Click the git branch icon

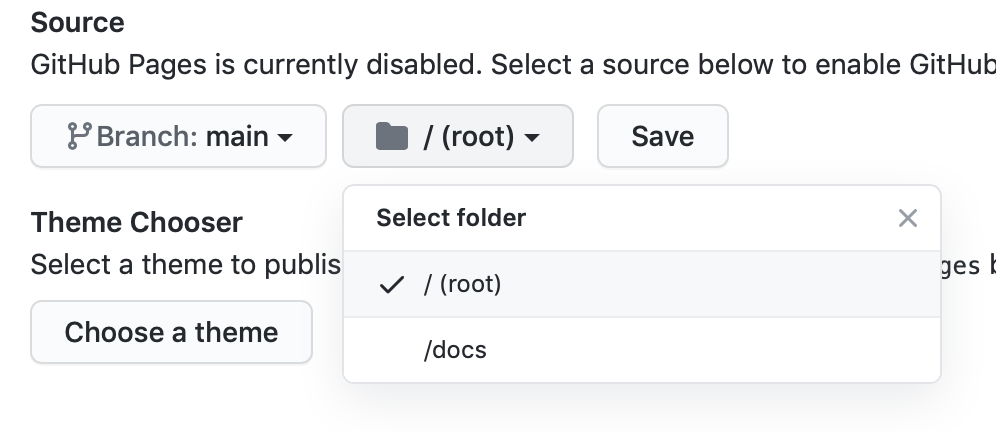tap(79, 136)
